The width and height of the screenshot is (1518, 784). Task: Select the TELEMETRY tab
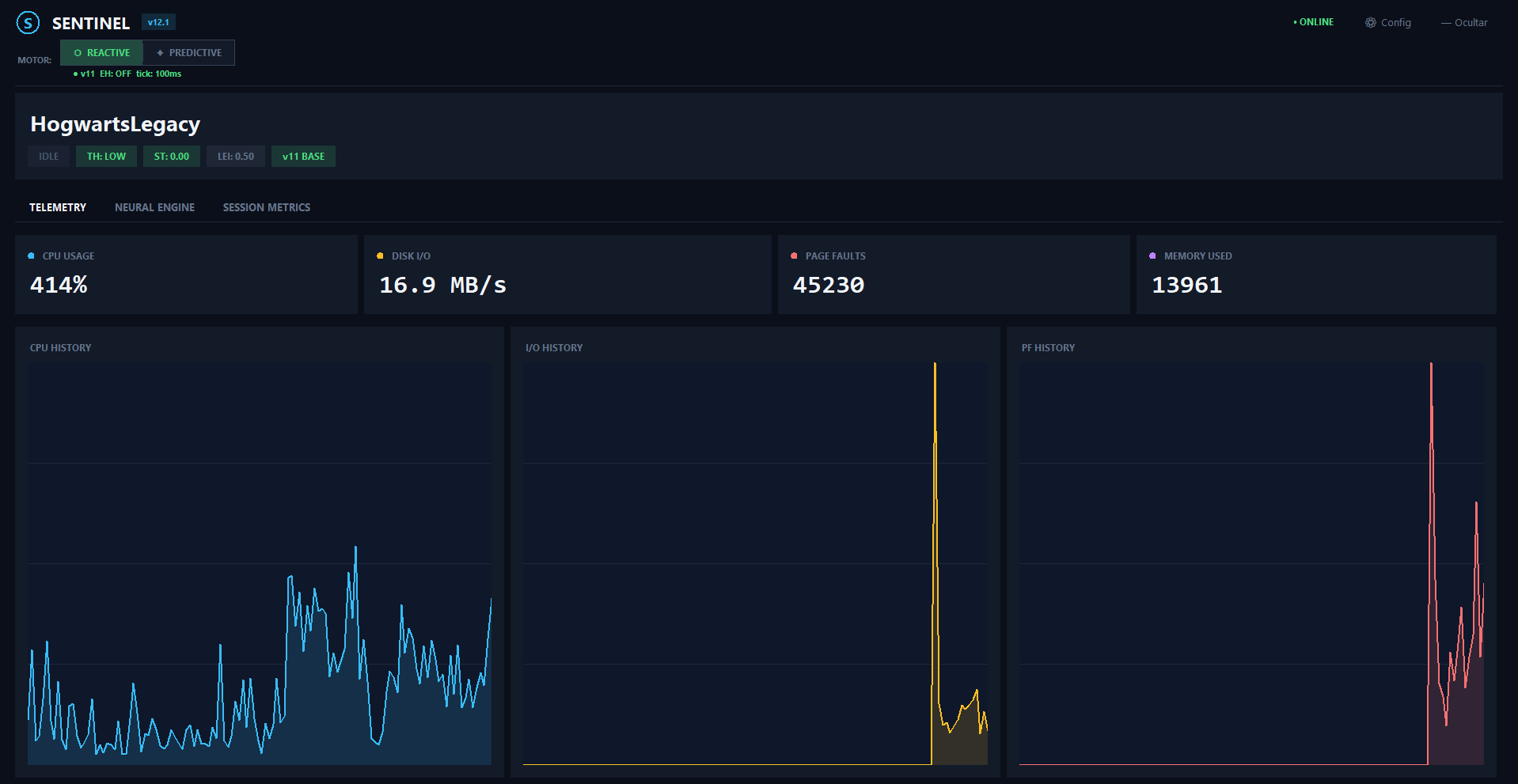[58, 207]
